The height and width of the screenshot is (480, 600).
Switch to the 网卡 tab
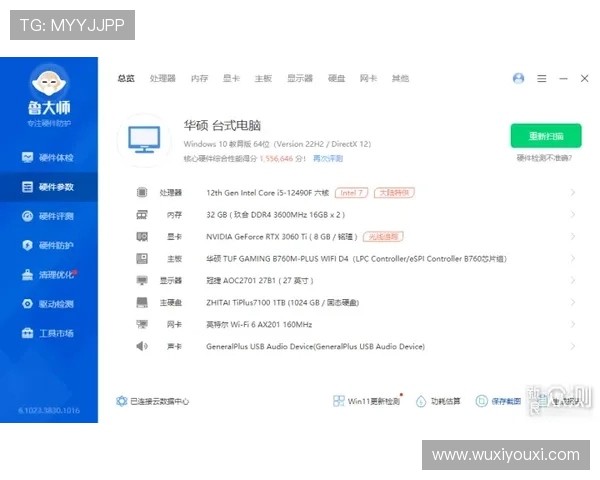tap(368, 78)
